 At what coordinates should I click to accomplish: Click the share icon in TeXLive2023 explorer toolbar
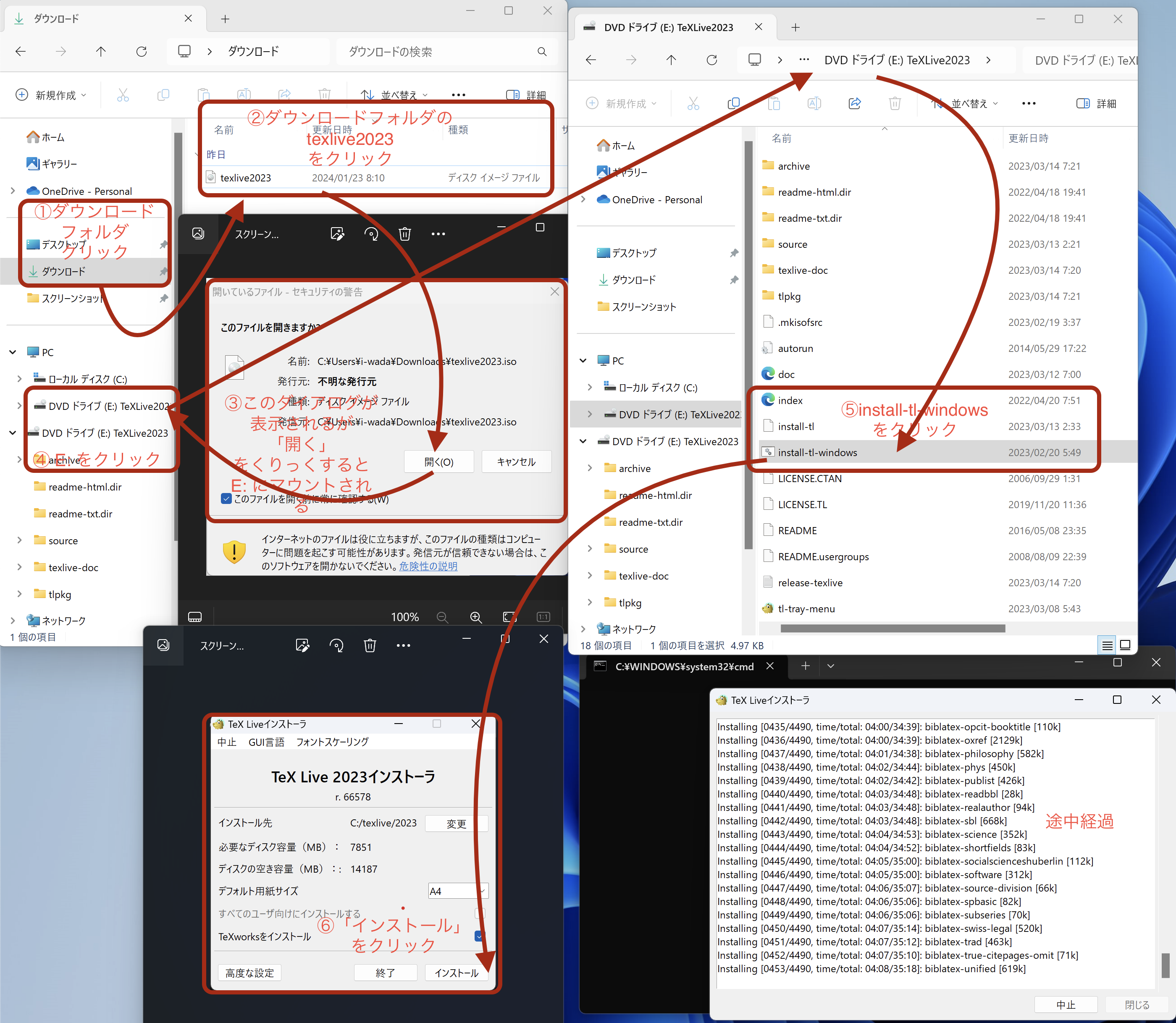click(x=854, y=103)
